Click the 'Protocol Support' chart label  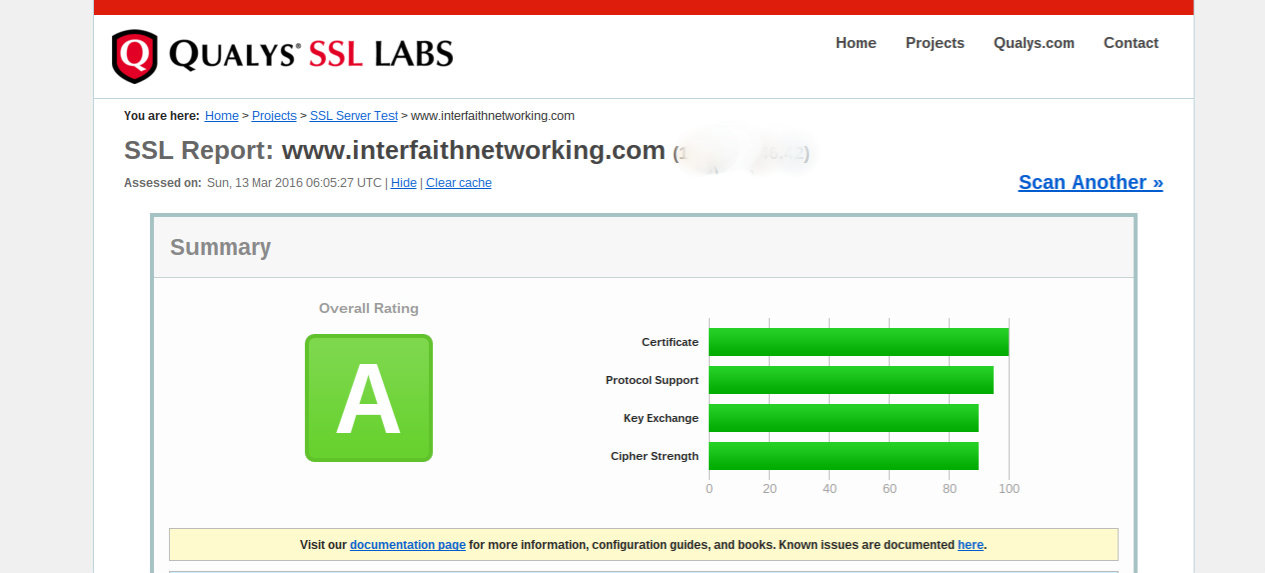pyautogui.click(x=652, y=380)
